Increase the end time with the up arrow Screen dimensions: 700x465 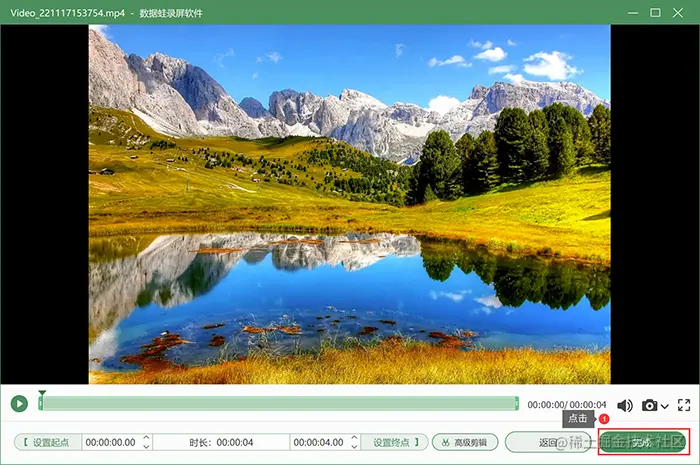[x=354, y=438]
